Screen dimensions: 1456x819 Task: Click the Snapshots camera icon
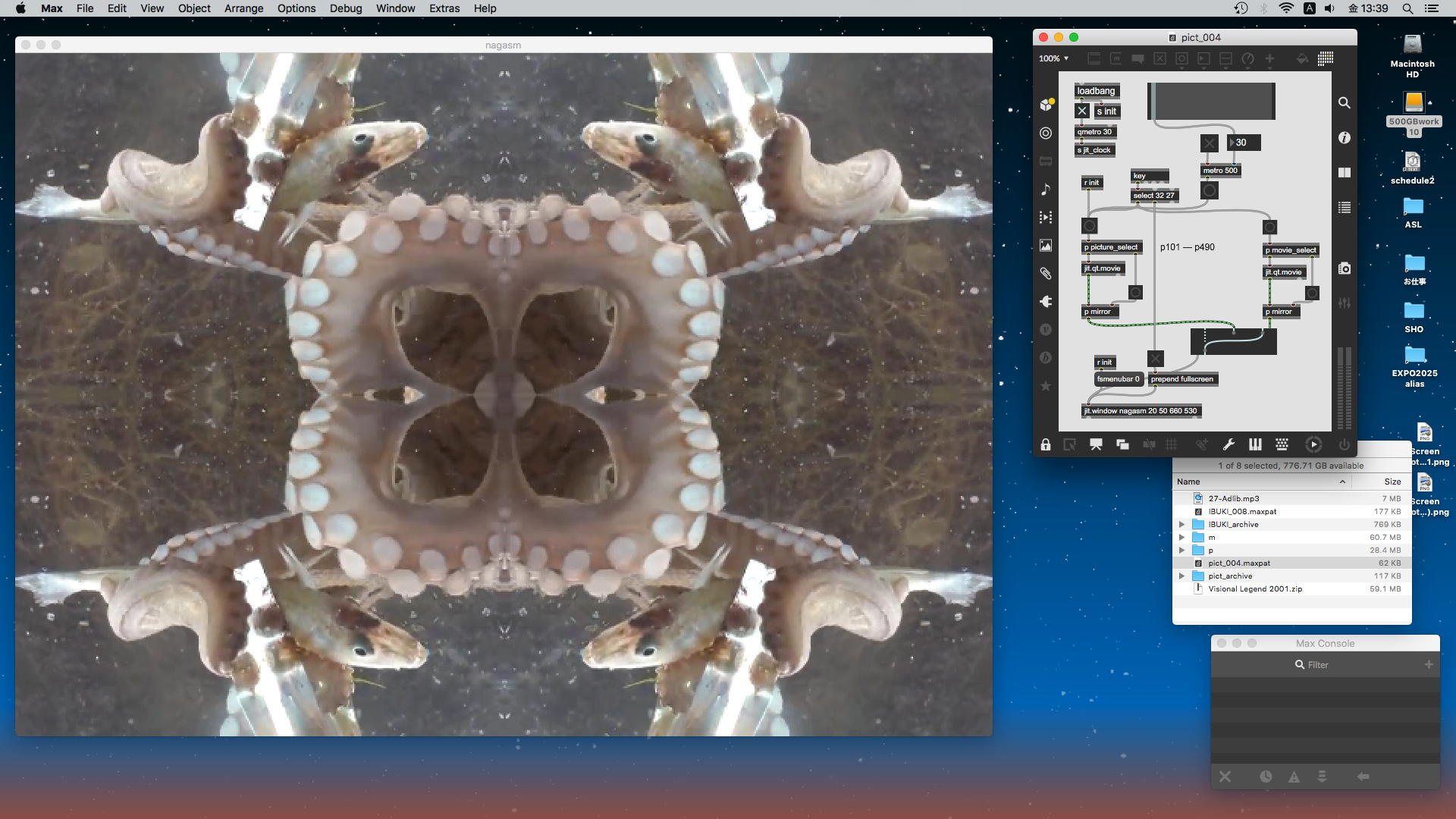pos(1344,268)
